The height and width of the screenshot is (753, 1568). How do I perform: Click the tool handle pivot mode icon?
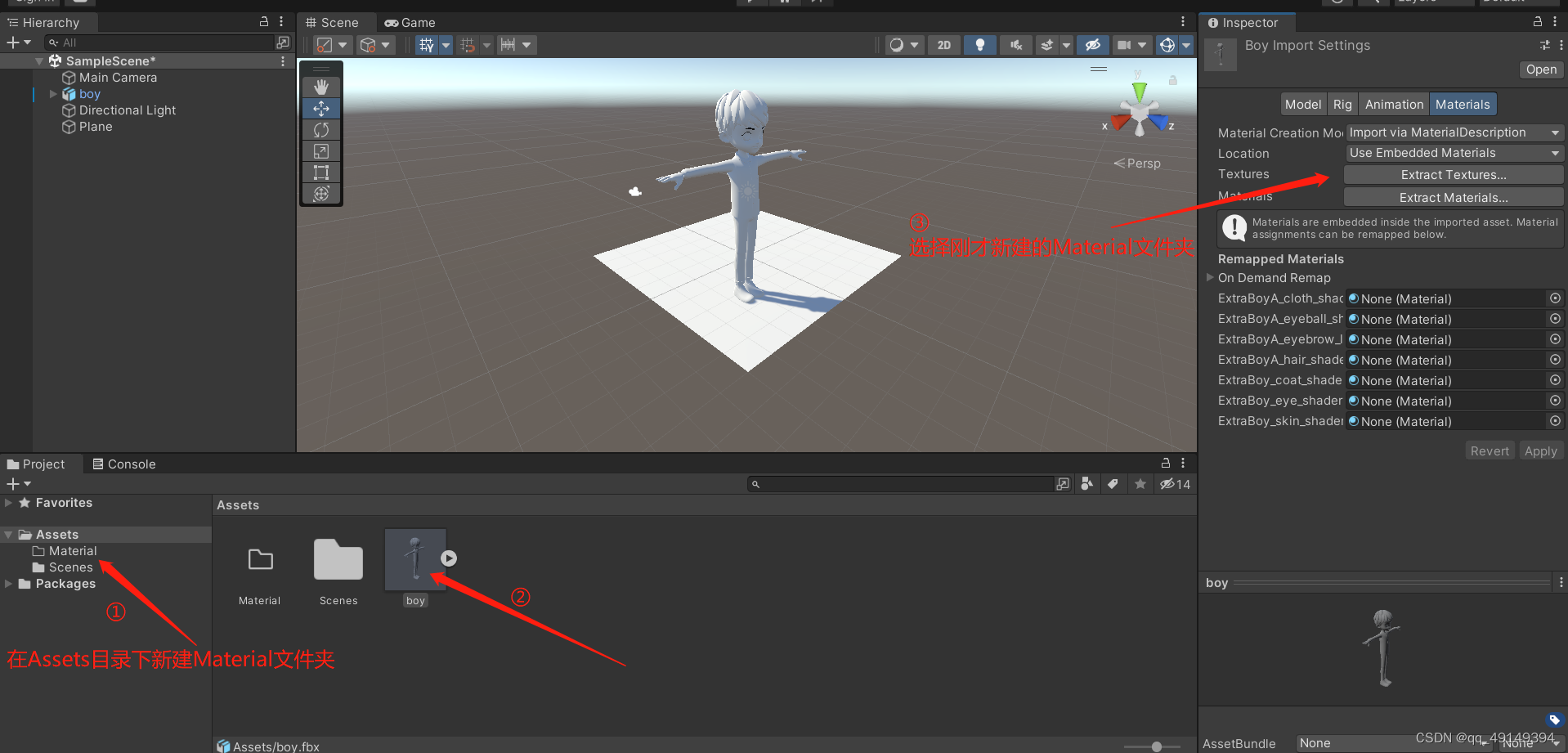325,45
